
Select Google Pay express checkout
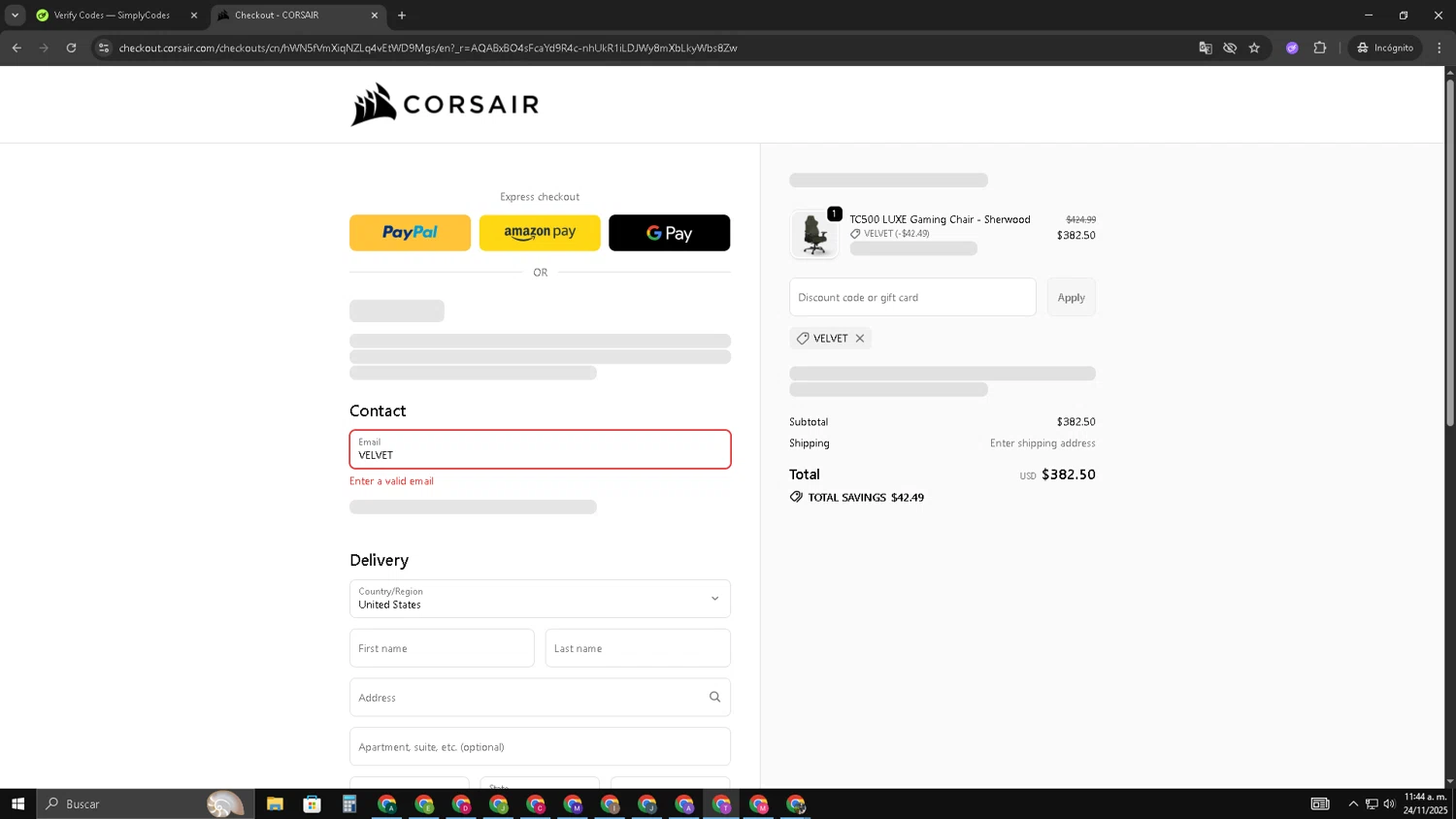pyautogui.click(x=669, y=233)
